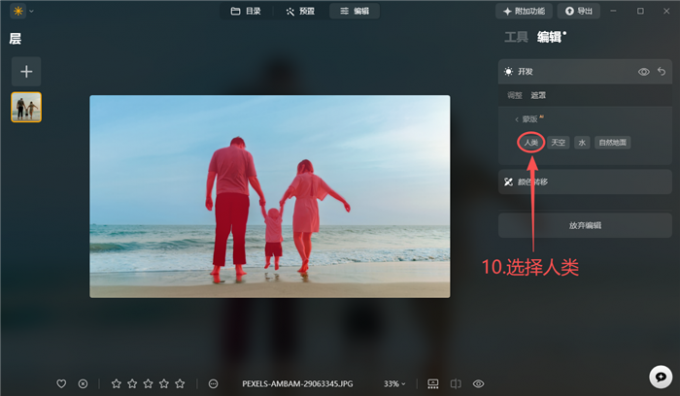Open the 33% zoom dropdown
Viewport: 680px width, 396px height.
(394, 383)
